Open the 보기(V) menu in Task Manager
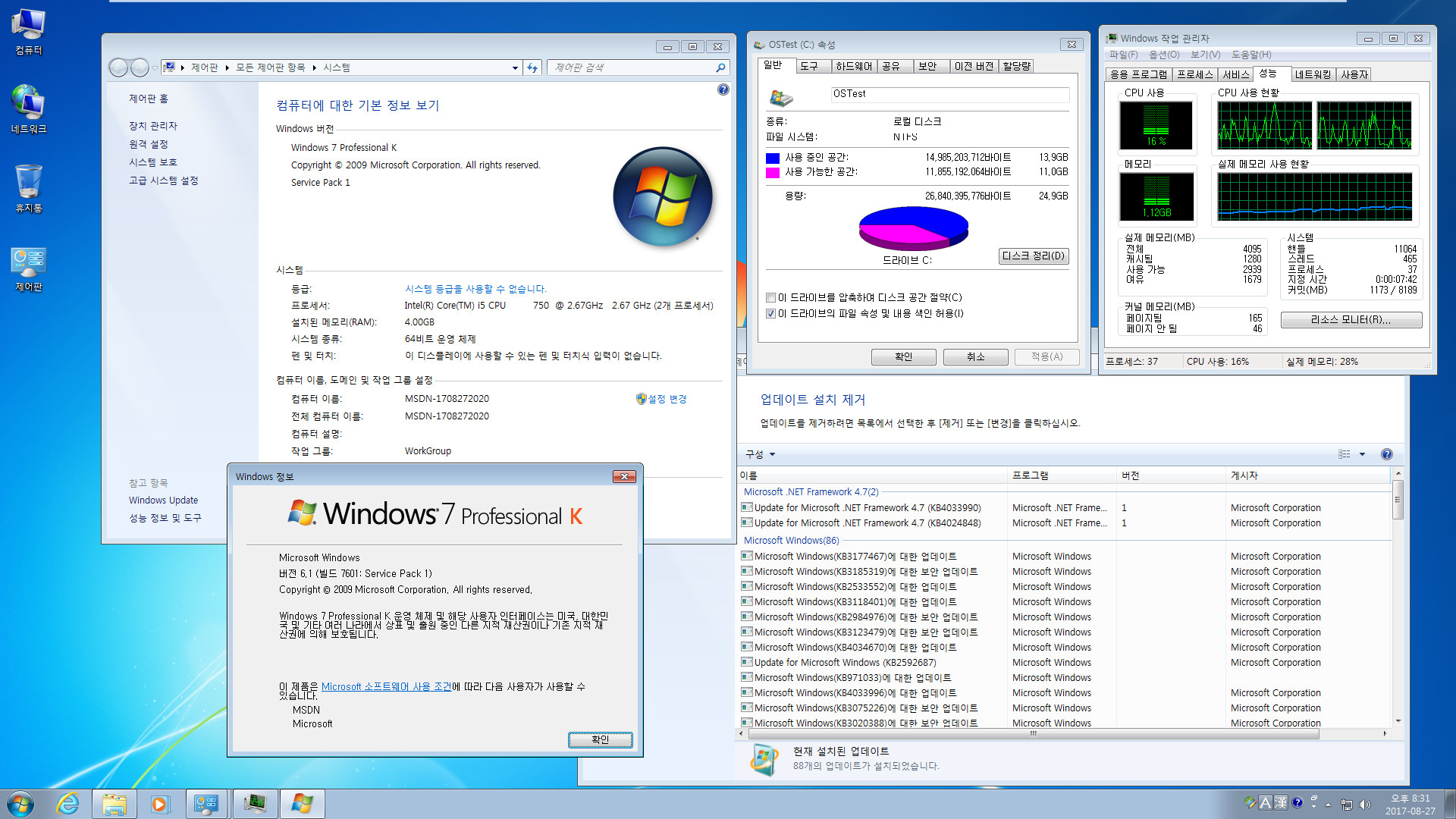The height and width of the screenshot is (819, 1456). tap(1205, 55)
